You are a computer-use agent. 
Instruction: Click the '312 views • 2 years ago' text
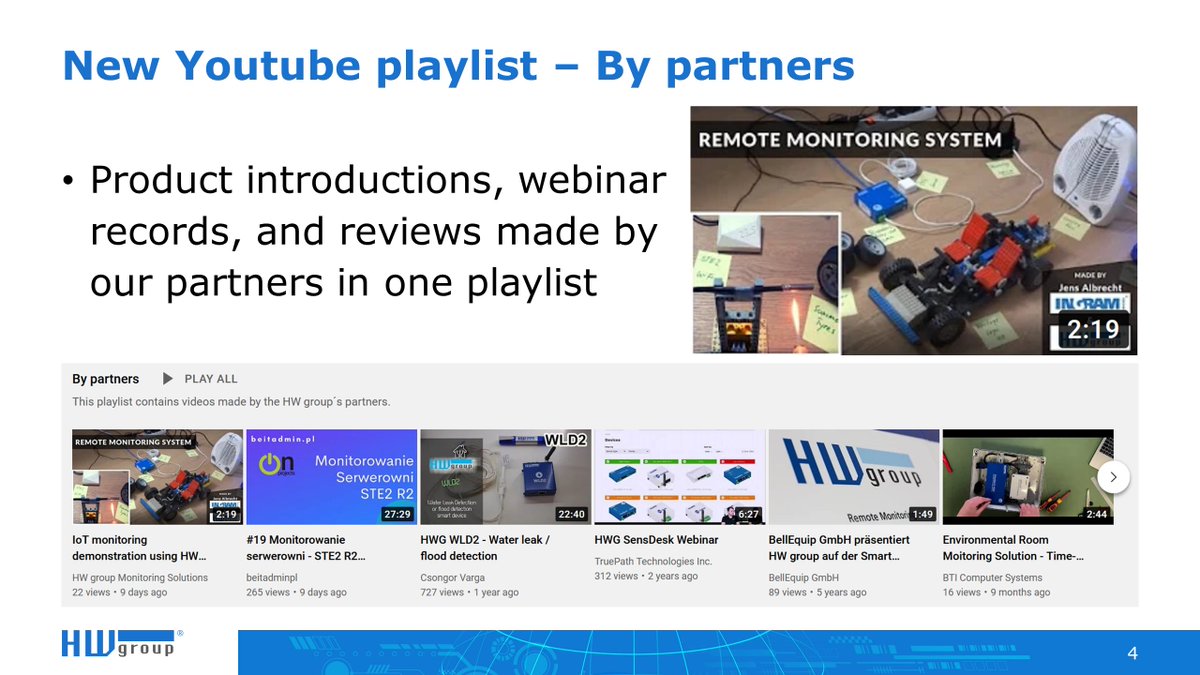(646, 576)
